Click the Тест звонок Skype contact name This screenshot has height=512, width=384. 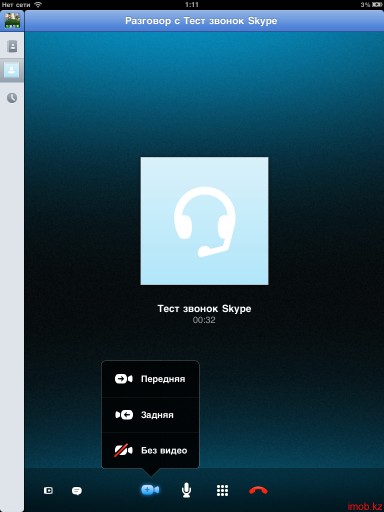204,309
